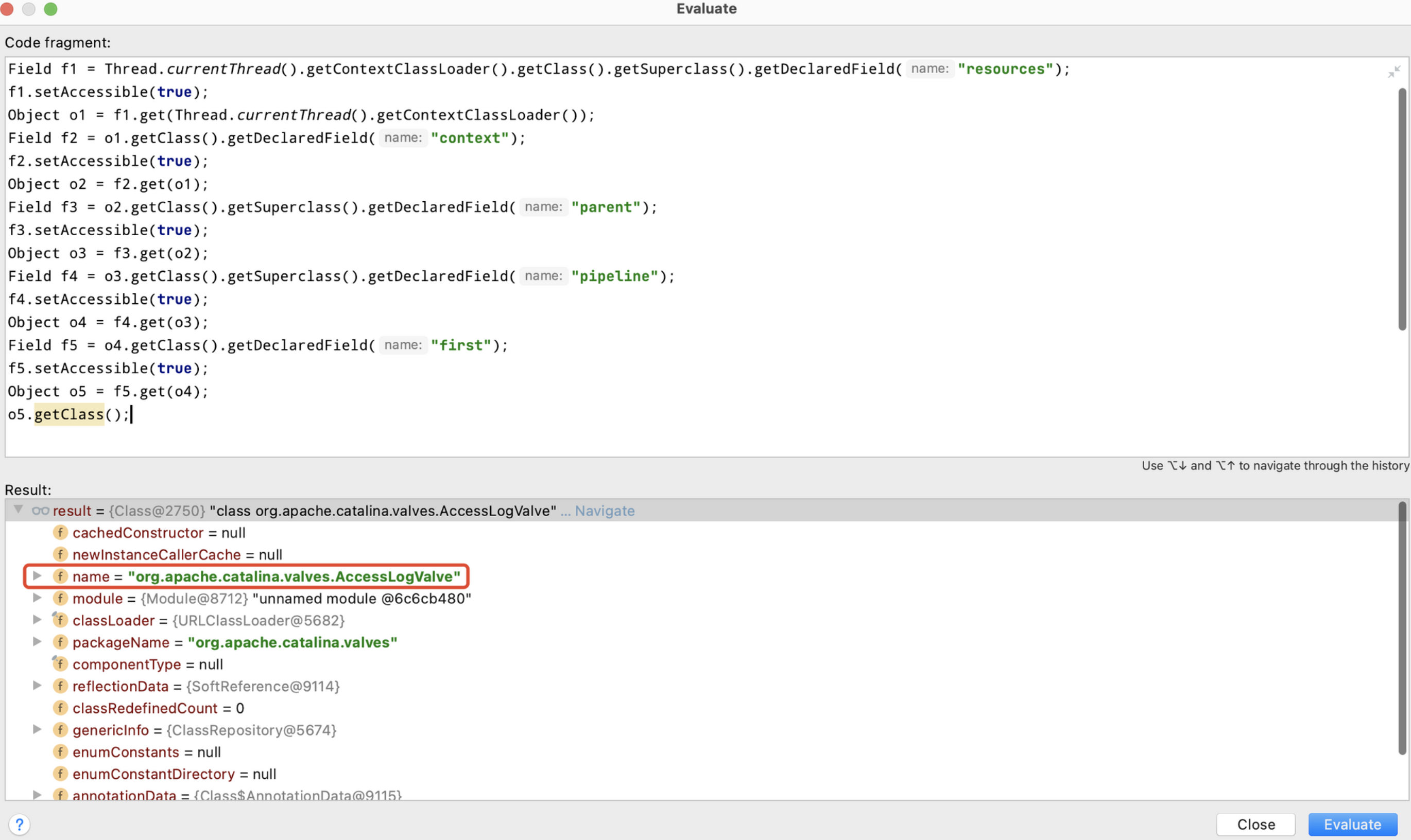Expand the name field node
Screen dimensions: 1411x840
(37, 575)
